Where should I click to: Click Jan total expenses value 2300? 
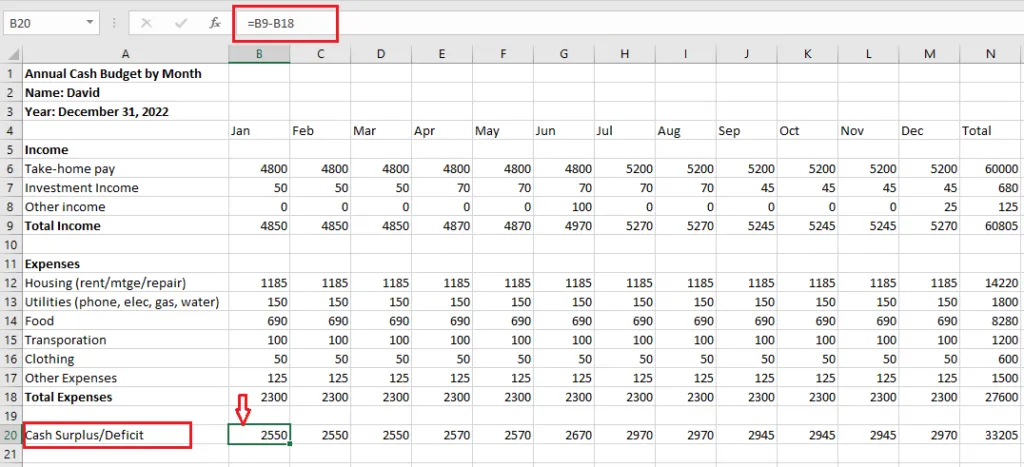(259, 397)
